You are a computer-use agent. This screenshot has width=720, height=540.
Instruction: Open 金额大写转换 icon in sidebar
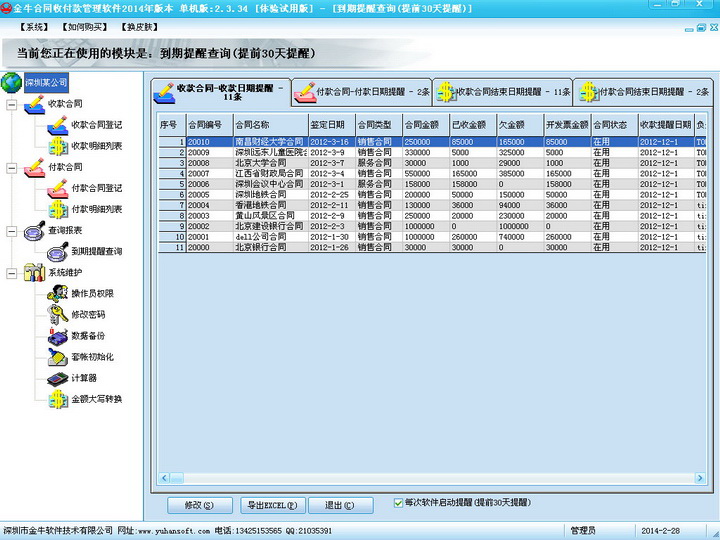[x=56, y=399]
